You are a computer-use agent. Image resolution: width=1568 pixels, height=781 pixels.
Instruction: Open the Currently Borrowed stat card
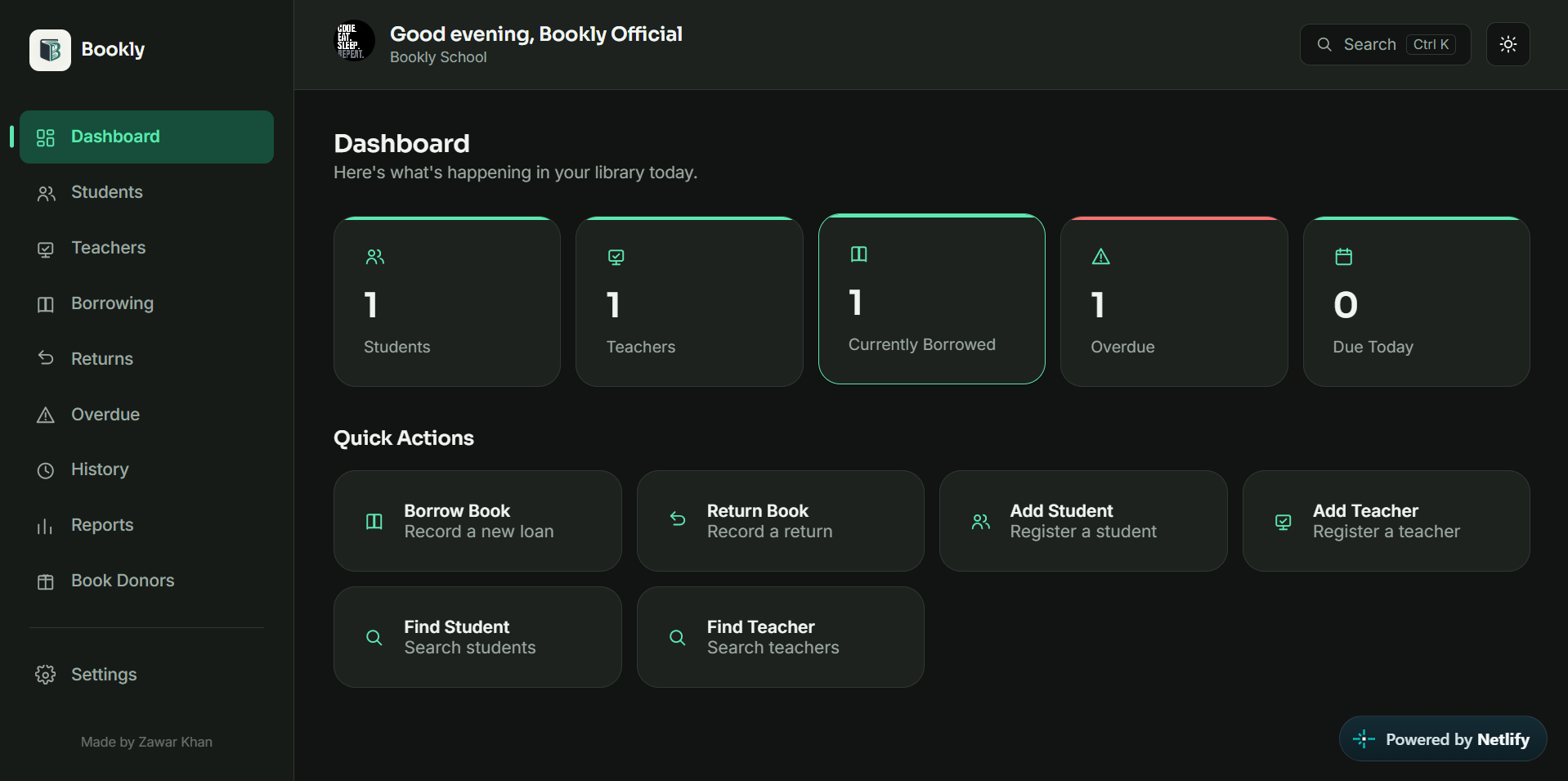coord(932,299)
